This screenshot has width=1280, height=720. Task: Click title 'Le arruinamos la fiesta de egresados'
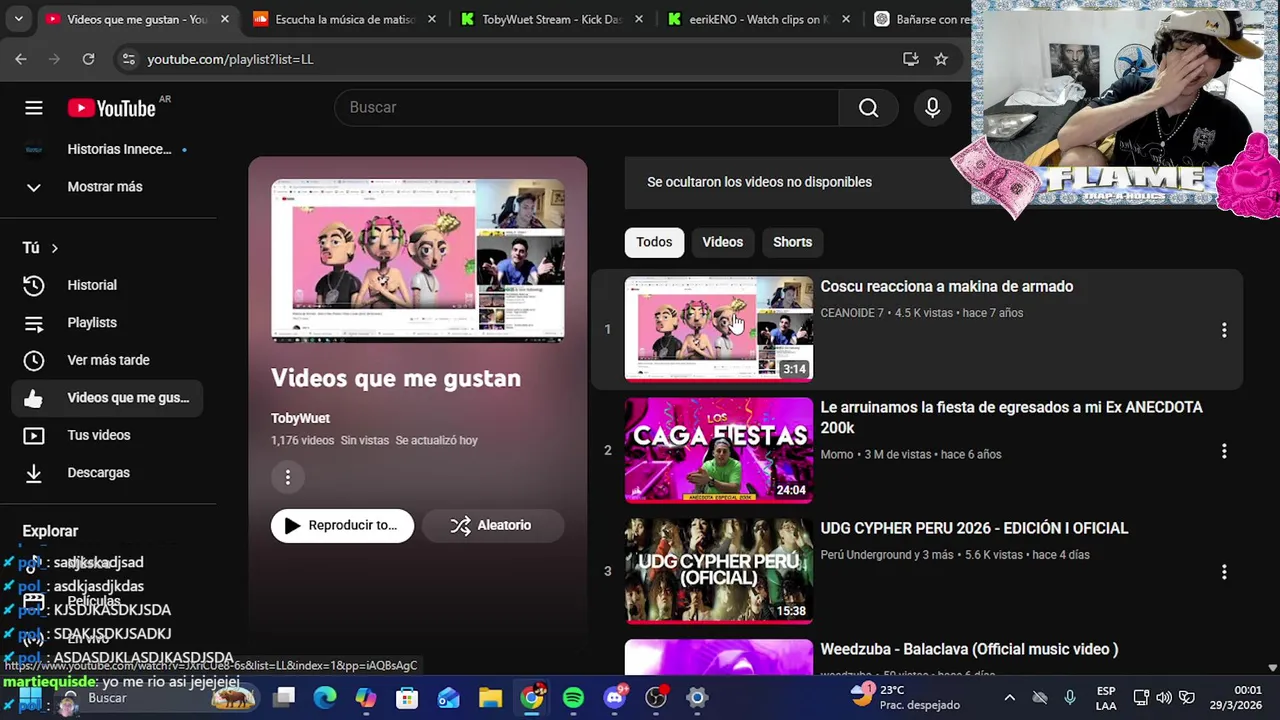pos(1011,417)
